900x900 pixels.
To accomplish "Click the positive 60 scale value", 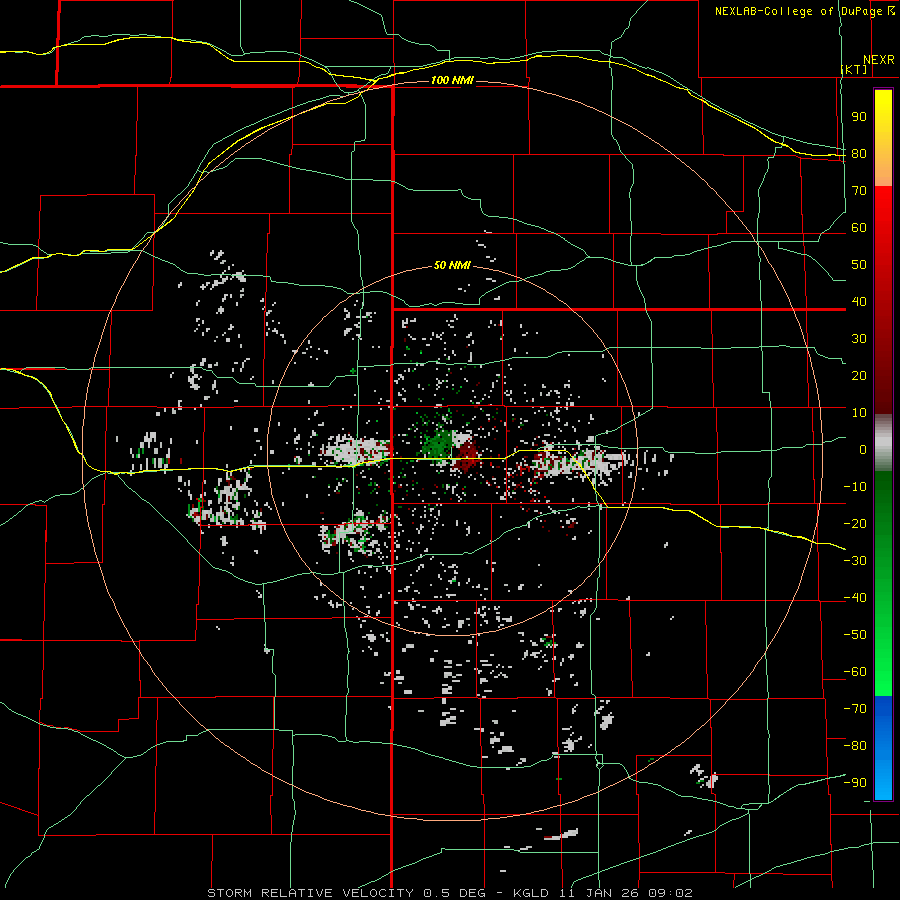I will coord(859,228).
